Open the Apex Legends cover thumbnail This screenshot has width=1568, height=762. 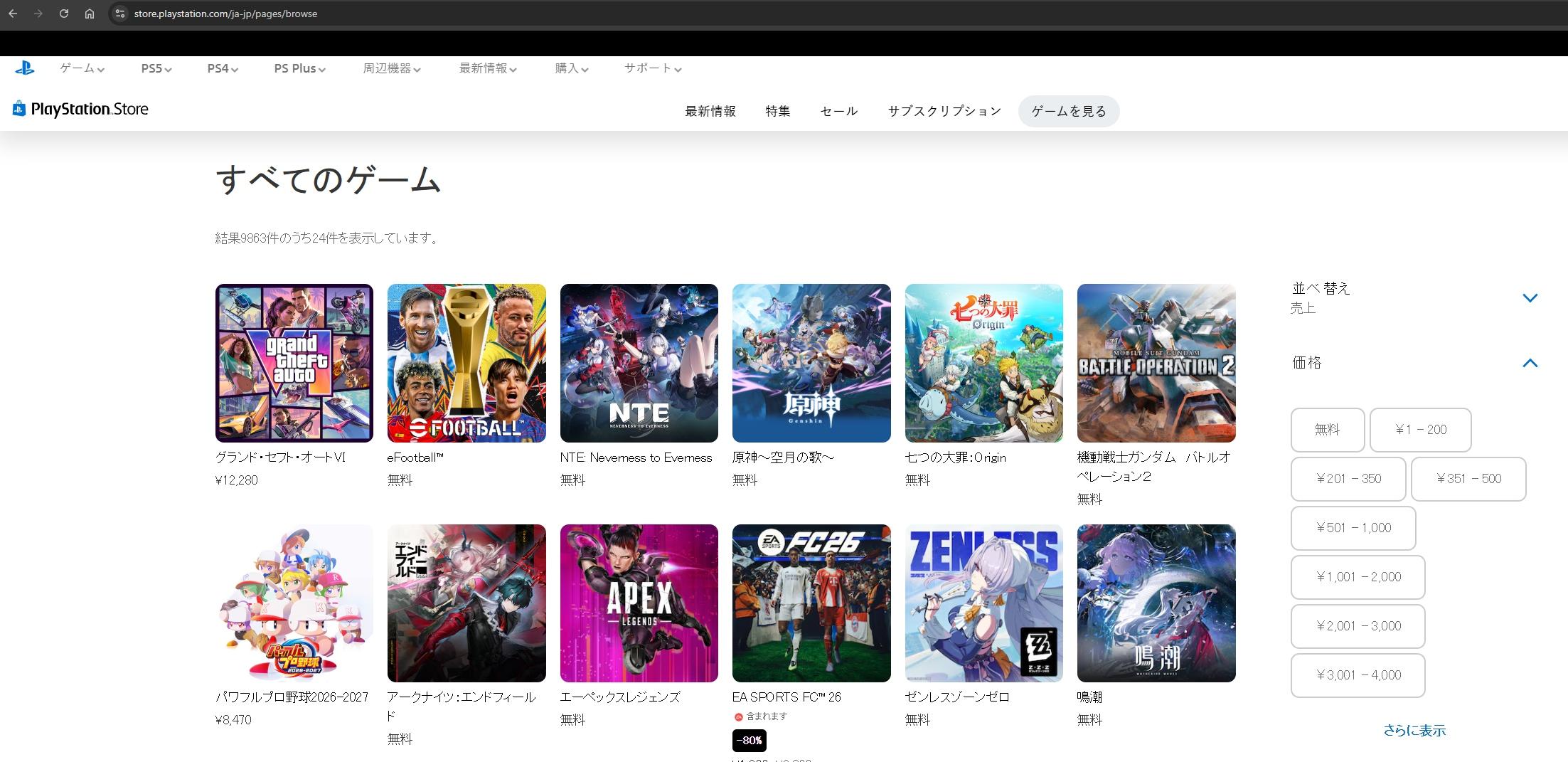coord(639,603)
